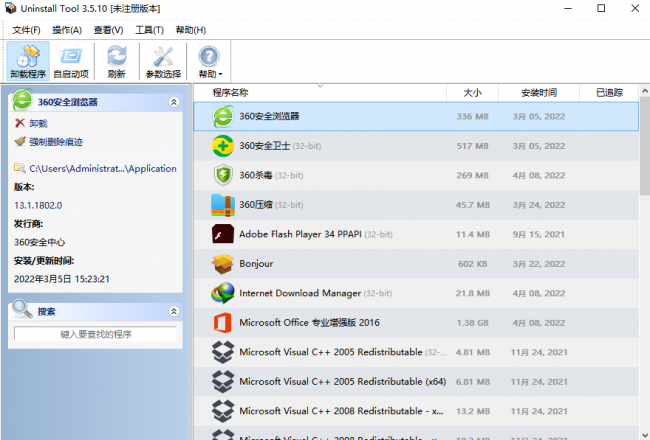Click the 9月 15, 2021 install date
650x440 pixels.
[x=538, y=234]
